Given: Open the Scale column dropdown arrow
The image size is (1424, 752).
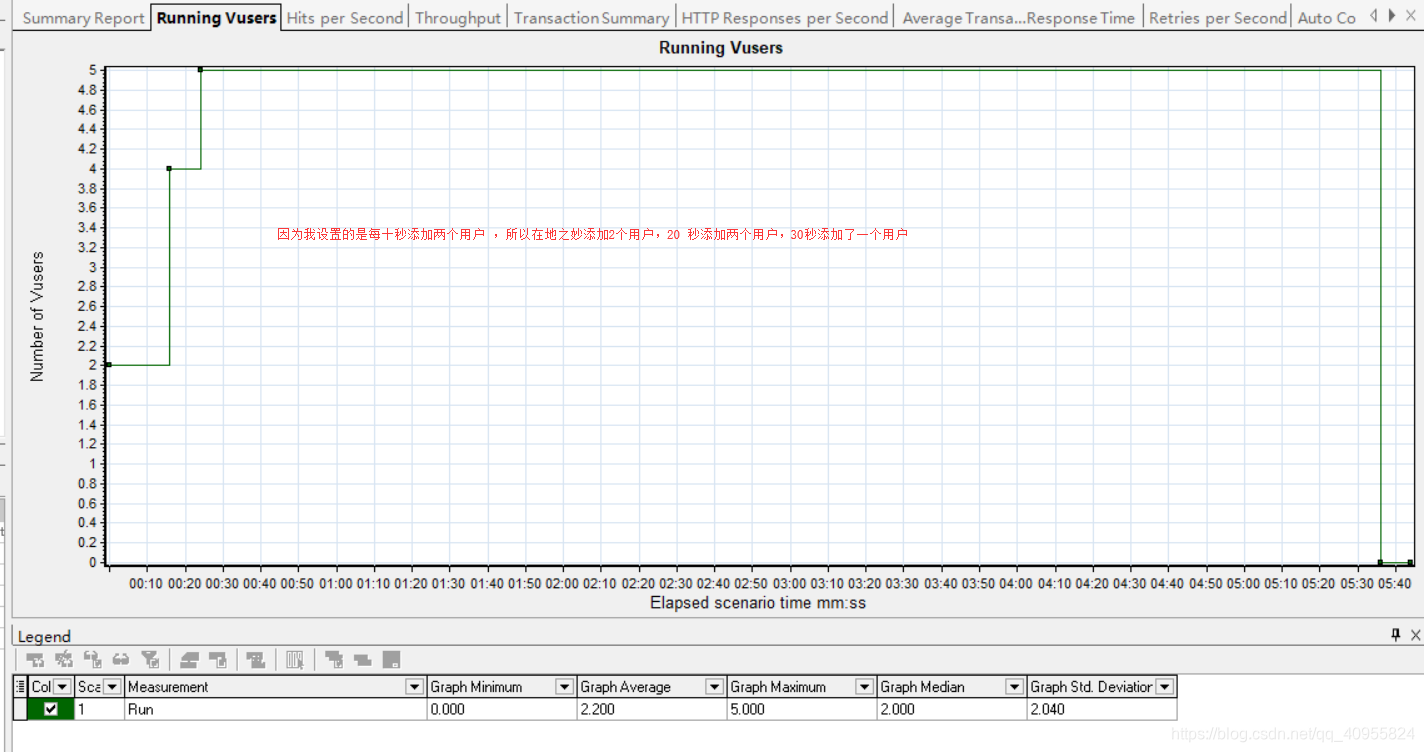Looking at the screenshot, I should point(112,687).
